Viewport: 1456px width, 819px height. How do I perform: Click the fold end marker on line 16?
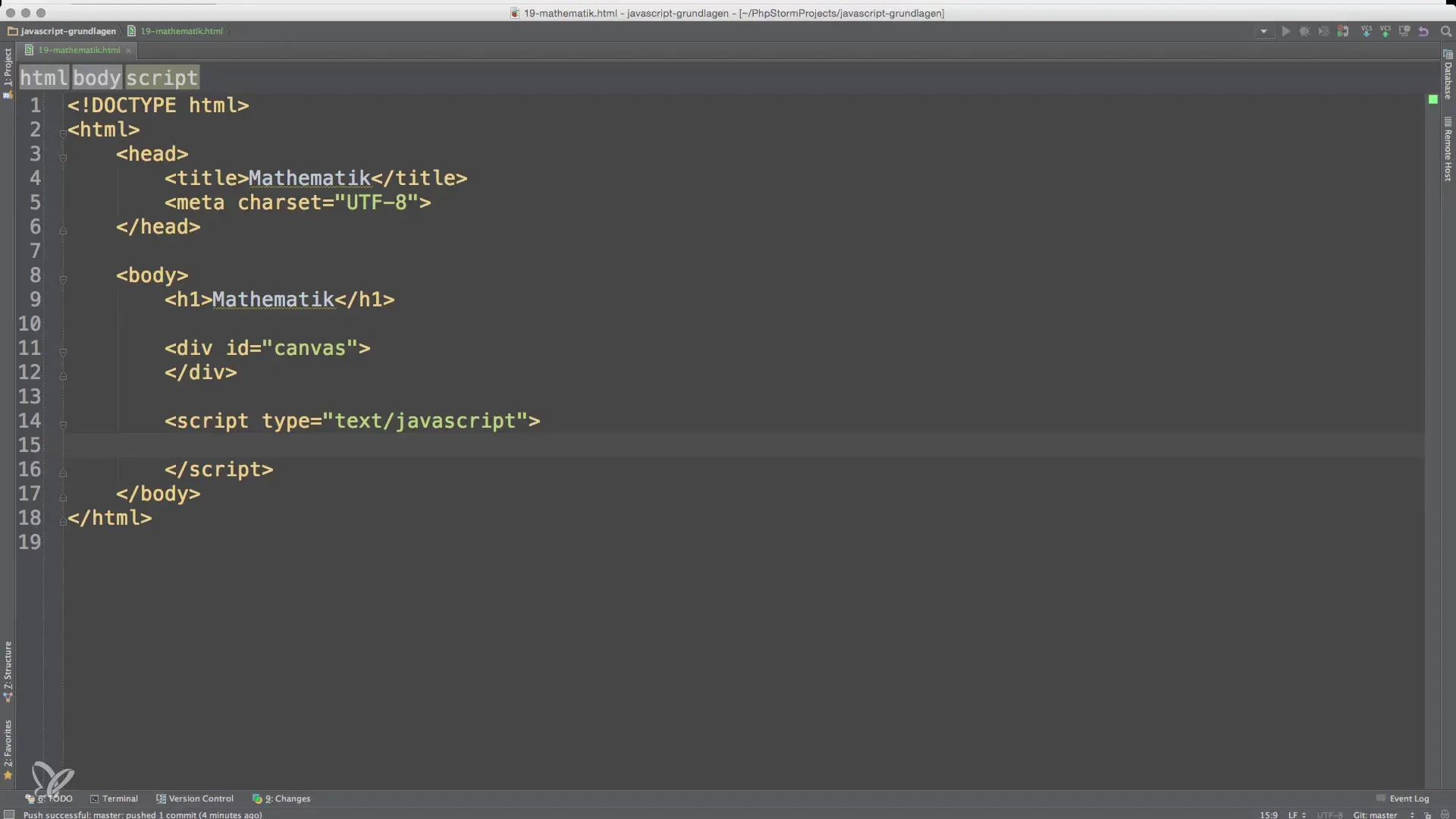63,472
